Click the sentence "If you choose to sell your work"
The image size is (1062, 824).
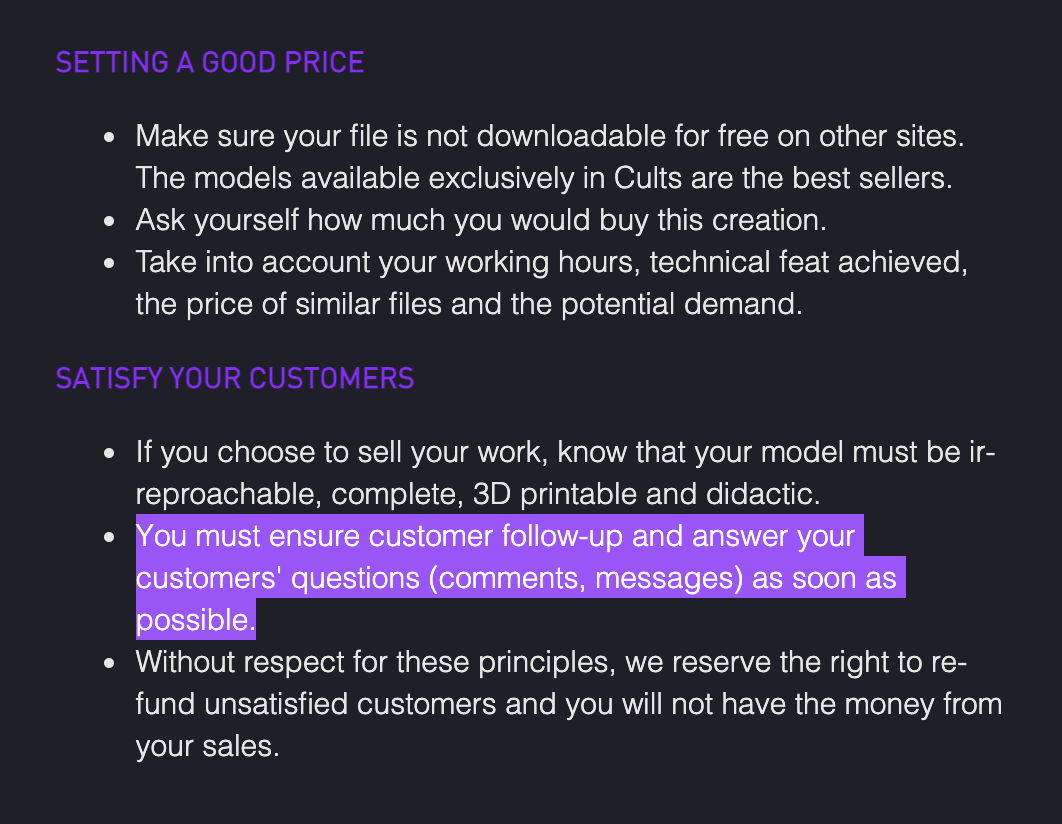[341, 452]
